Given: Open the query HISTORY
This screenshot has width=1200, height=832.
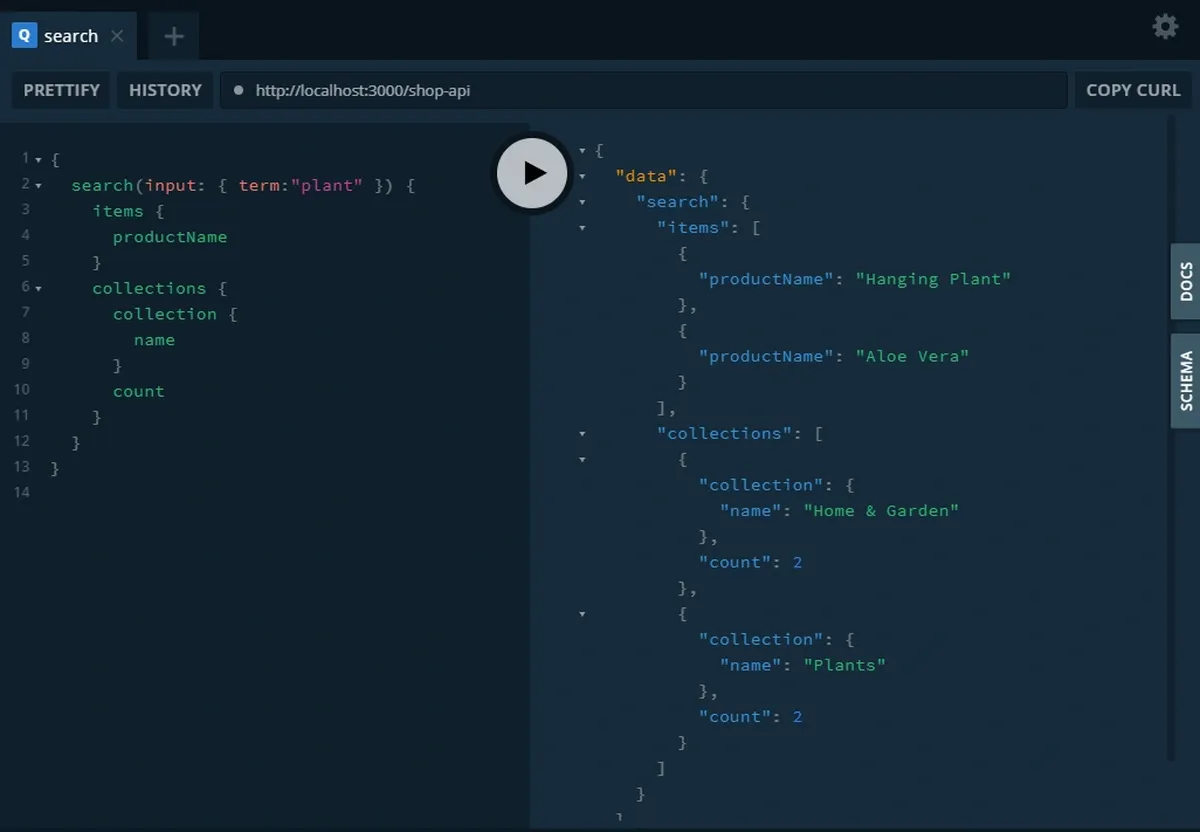Looking at the screenshot, I should coord(165,90).
